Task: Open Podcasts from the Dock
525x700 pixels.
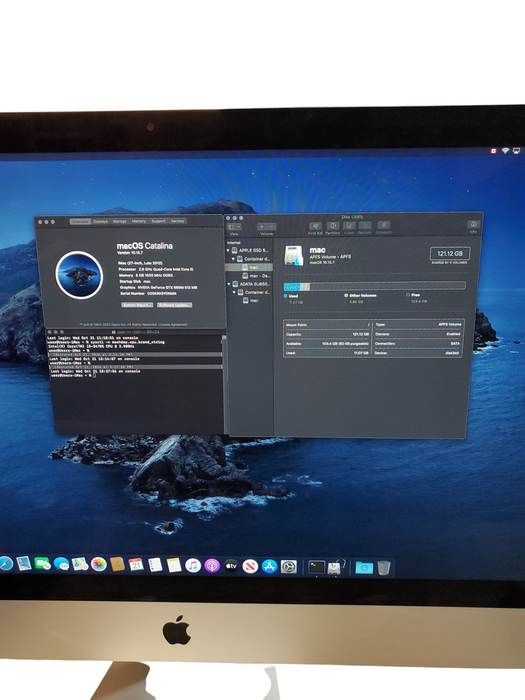Action: (212, 566)
